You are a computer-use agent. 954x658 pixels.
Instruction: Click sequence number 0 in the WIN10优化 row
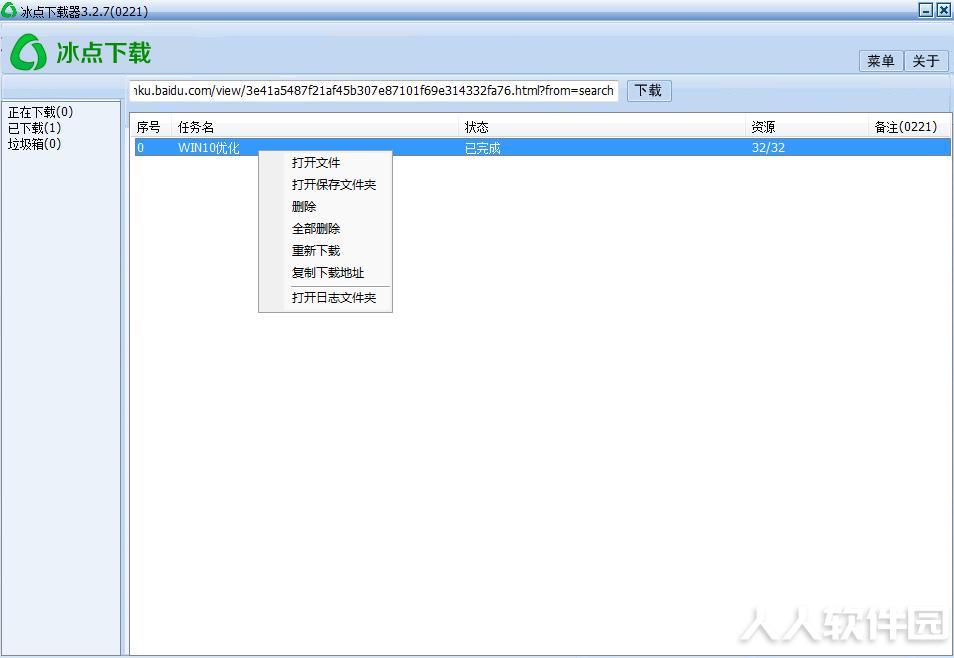tap(141, 147)
